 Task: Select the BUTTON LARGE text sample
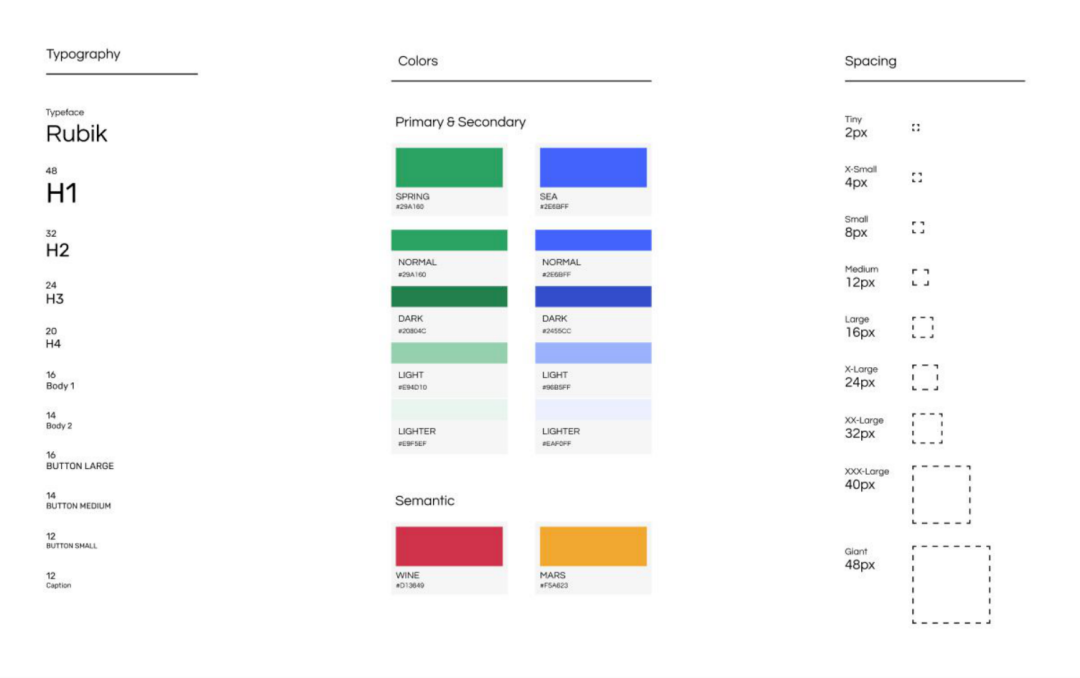coord(80,466)
